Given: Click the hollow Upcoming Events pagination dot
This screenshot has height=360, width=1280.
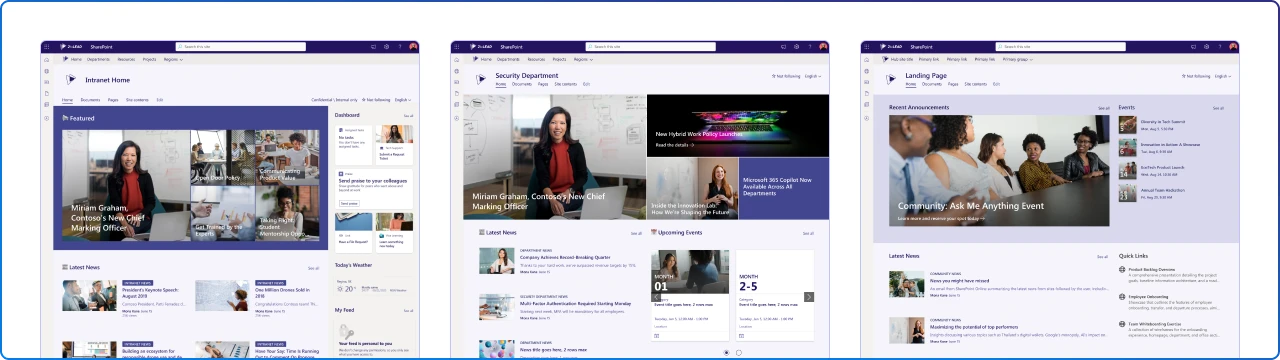Looking at the screenshot, I should pyautogui.click(x=739, y=353).
